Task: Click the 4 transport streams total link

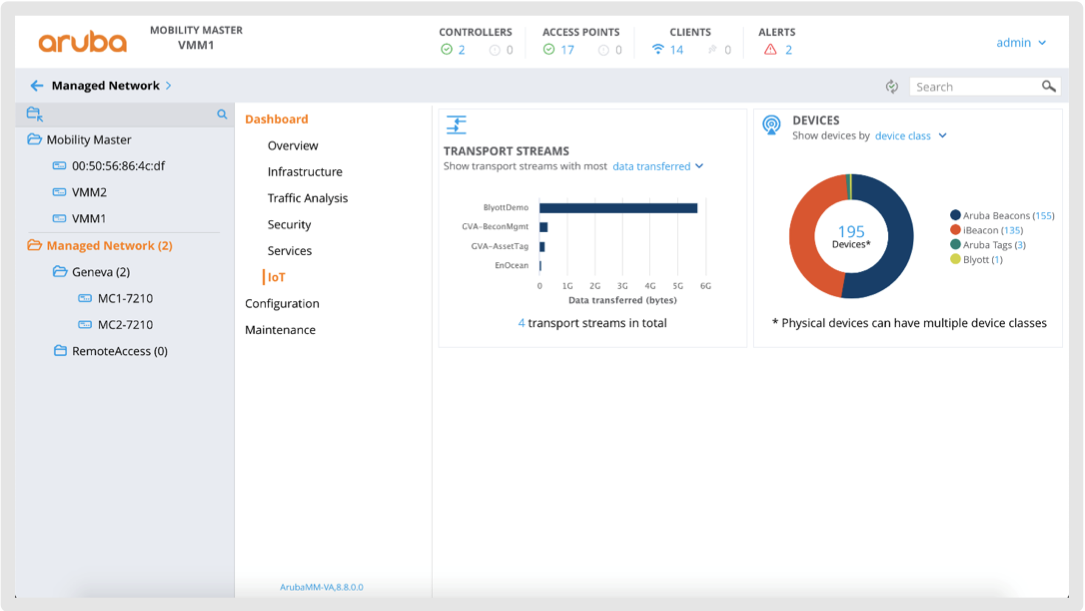Action: (x=592, y=323)
